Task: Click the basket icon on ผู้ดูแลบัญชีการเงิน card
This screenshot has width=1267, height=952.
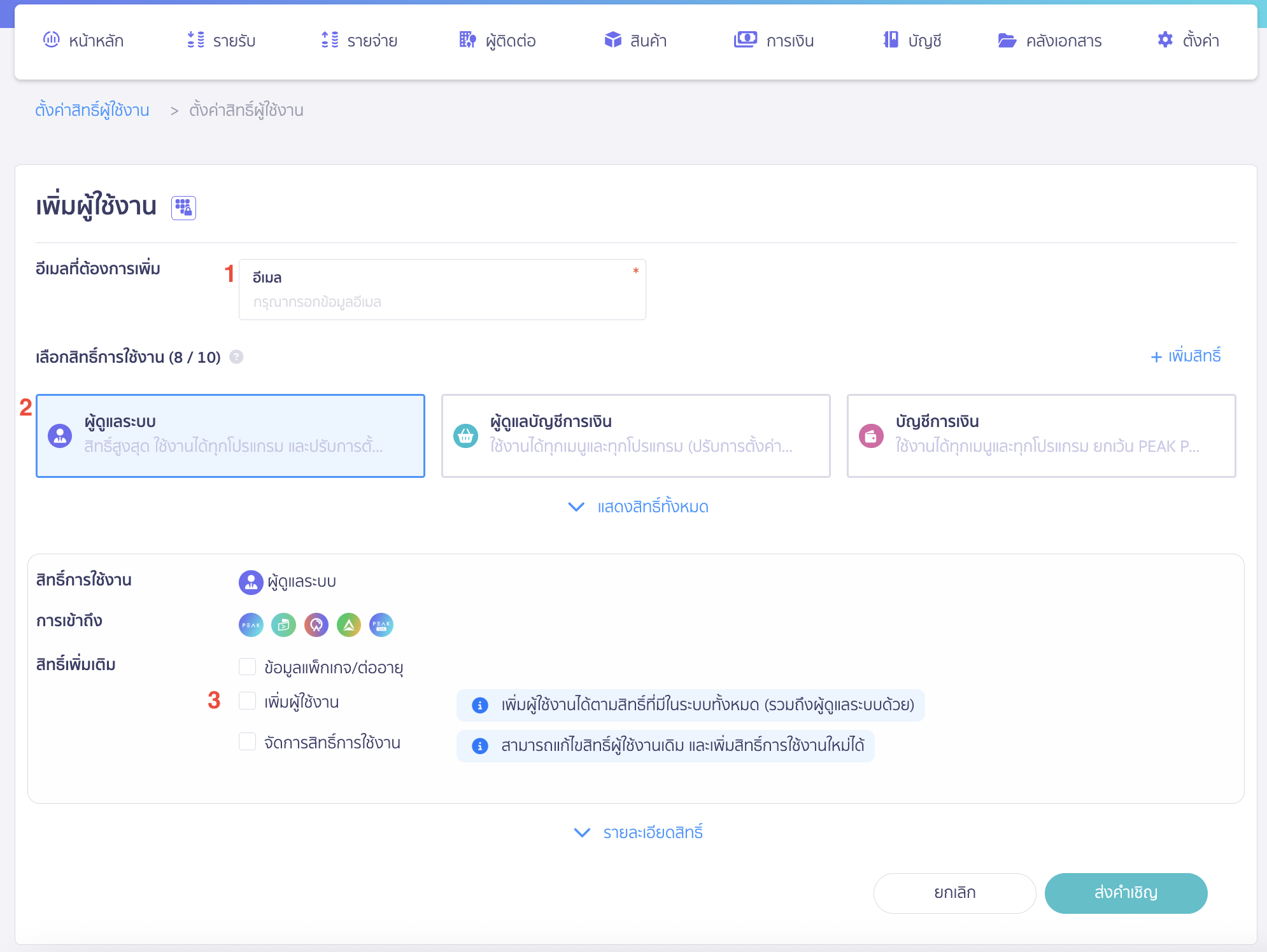Action: (465, 435)
